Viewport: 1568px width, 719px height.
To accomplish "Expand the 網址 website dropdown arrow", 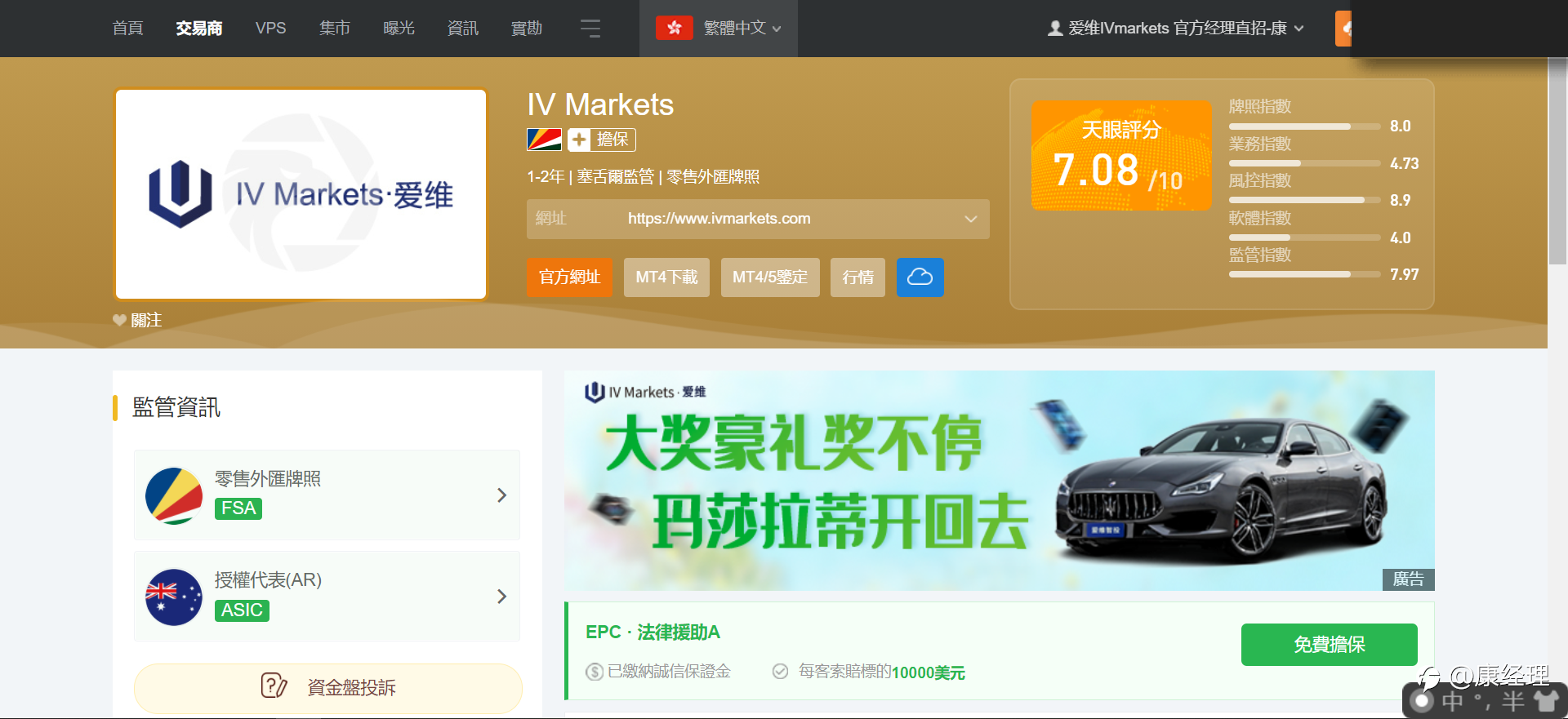I will point(970,219).
